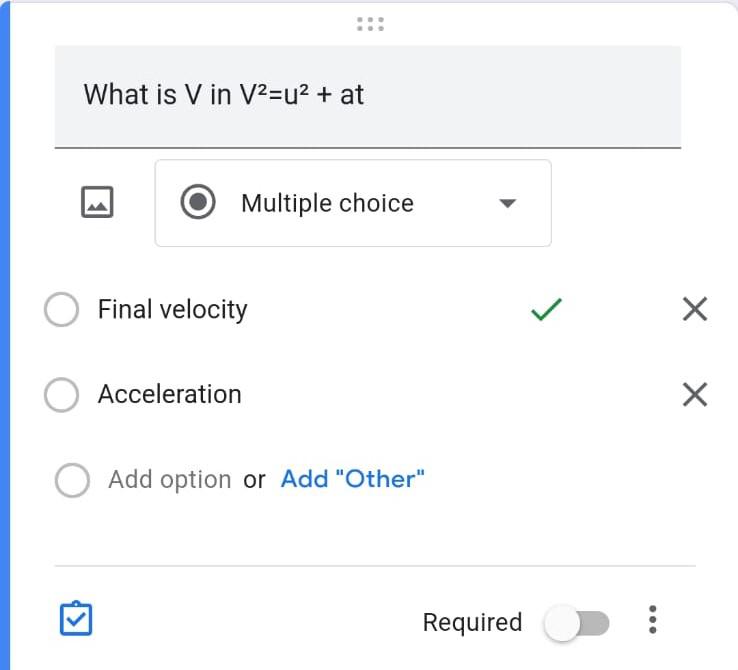The height and width of the screenshot is (670, 738).
Task: Edit the Acceleration option text
Action: (170, 394)
